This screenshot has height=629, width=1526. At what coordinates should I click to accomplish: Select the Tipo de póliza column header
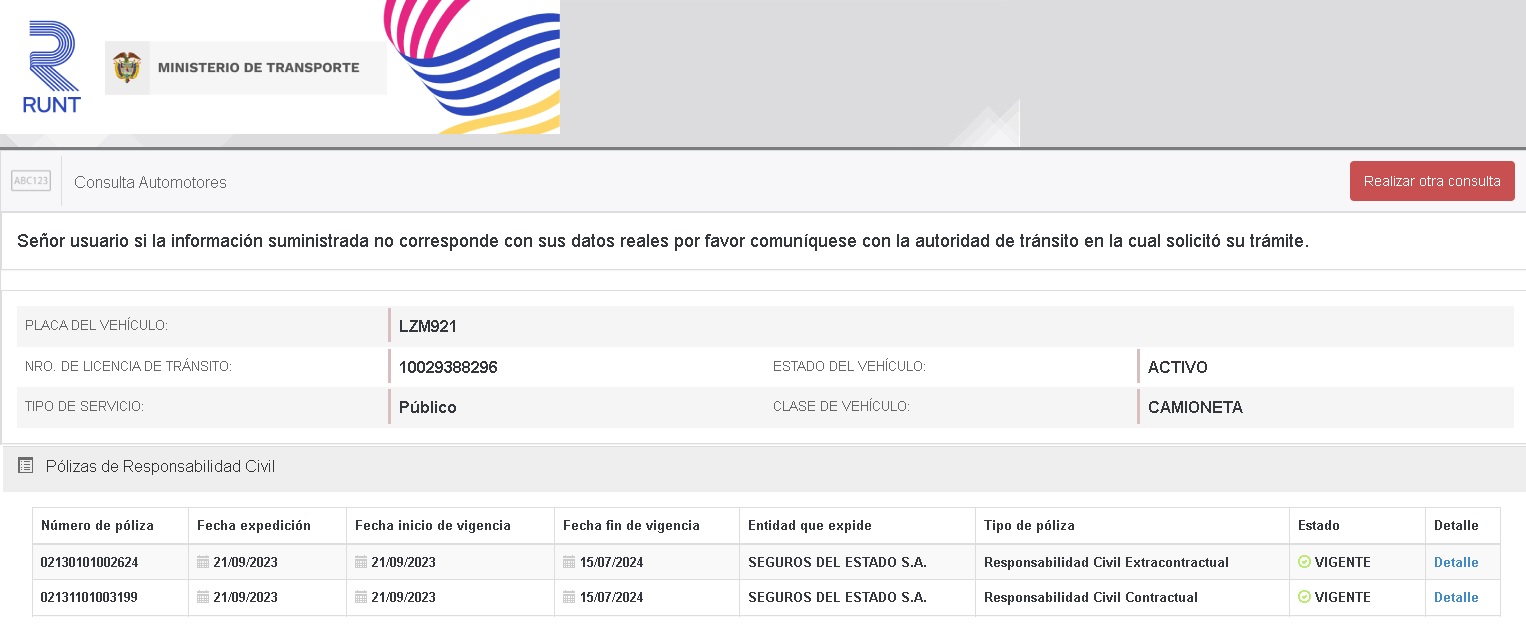[x=1029, y=525]
